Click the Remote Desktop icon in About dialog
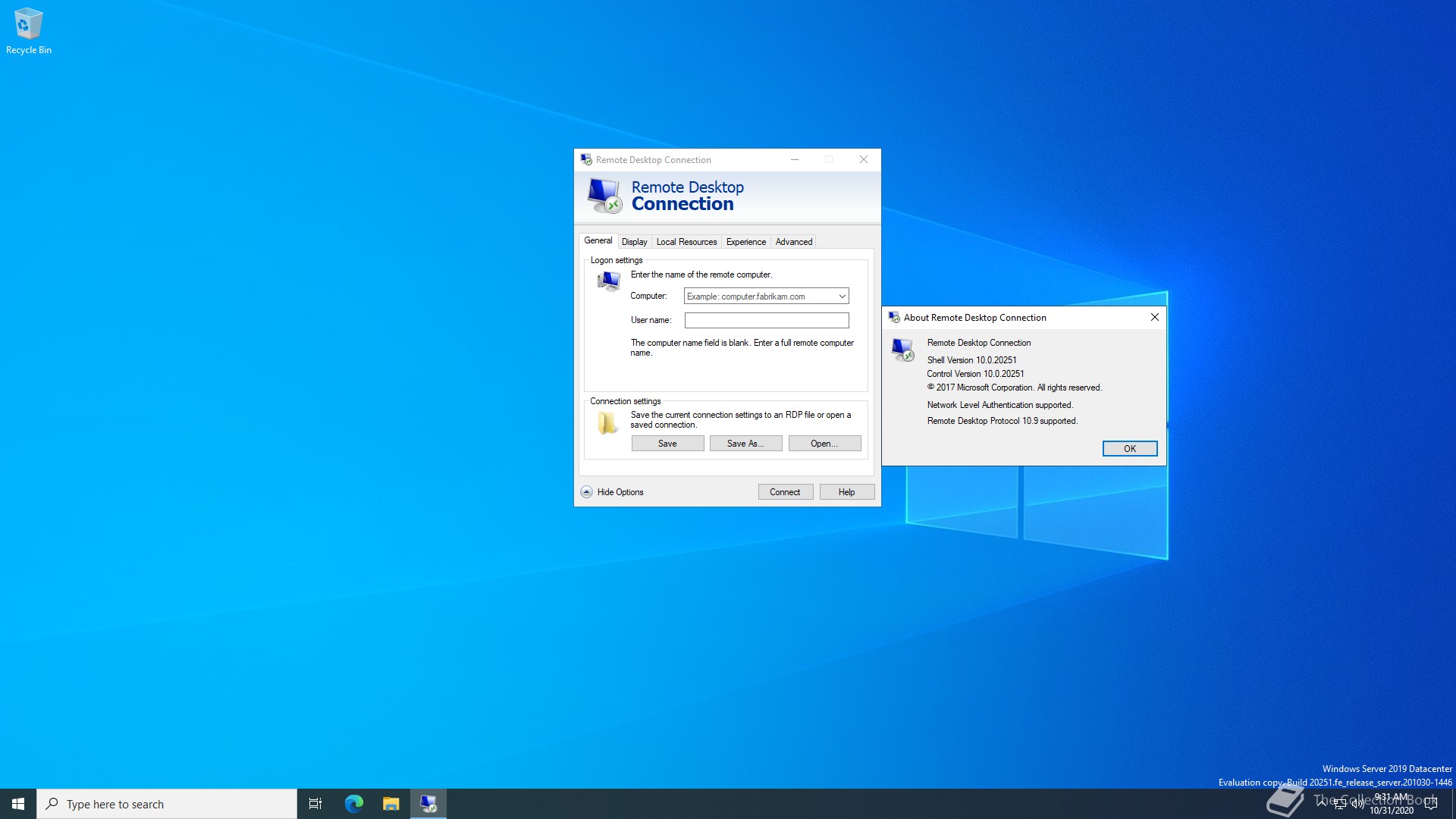The width and height of the screenshot is (1456, 819). (902, 350)
